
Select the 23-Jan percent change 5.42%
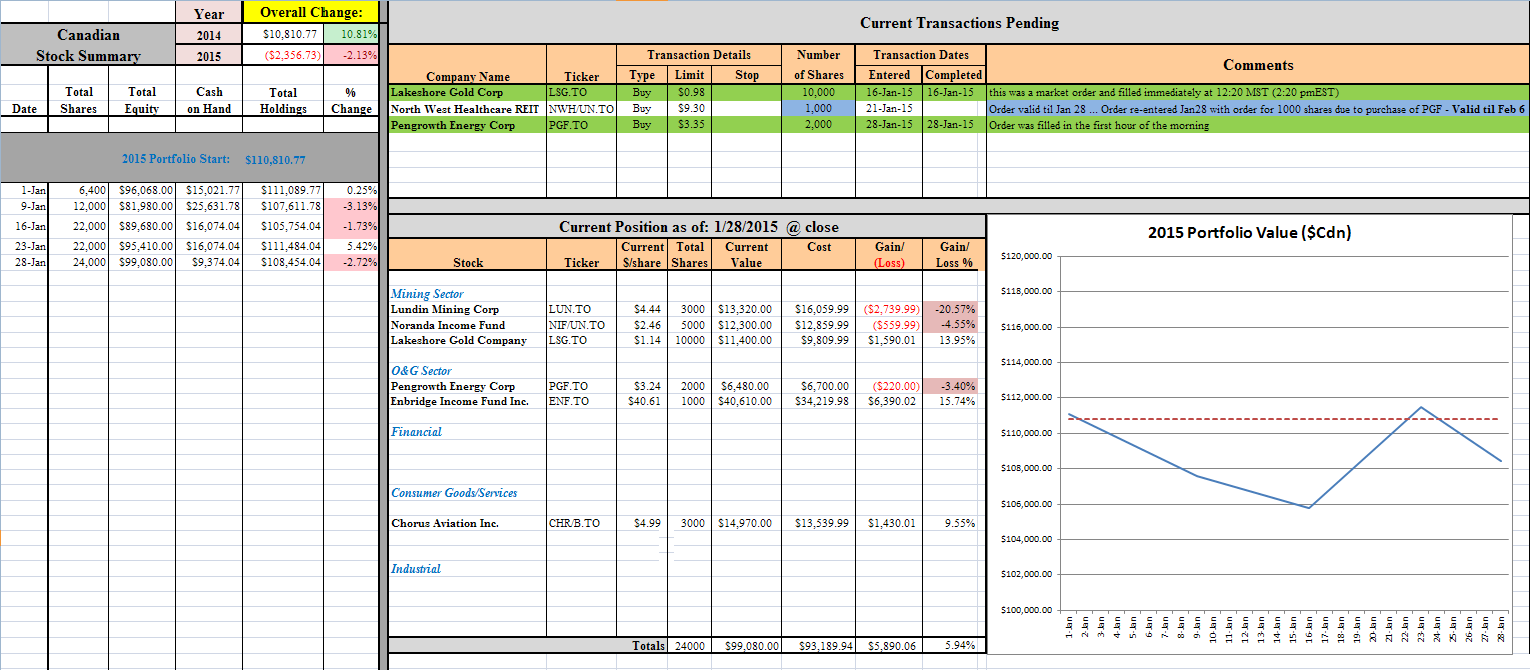(352, 246)
